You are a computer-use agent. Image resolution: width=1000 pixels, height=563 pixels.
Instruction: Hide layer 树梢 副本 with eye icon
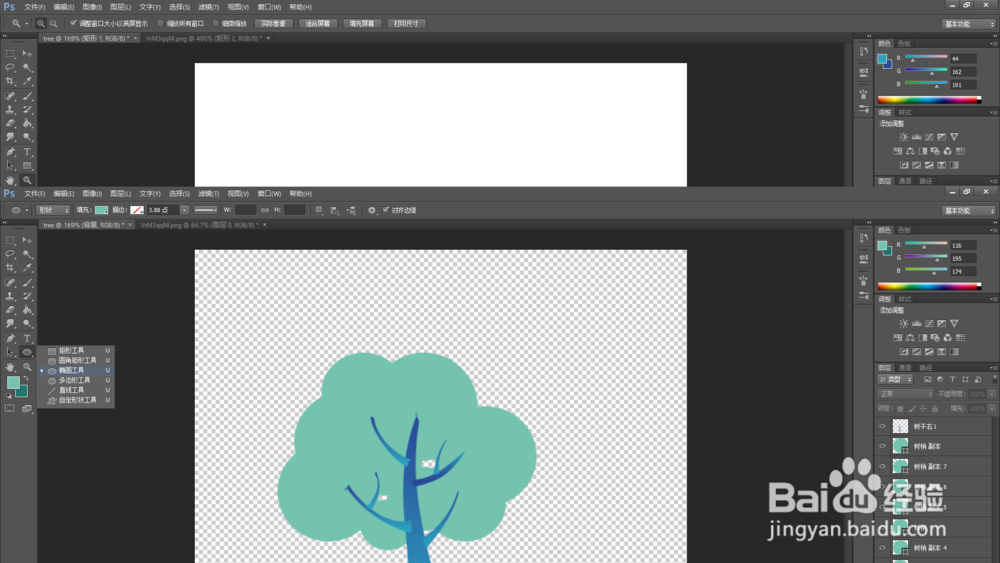[x=883, y=446]
